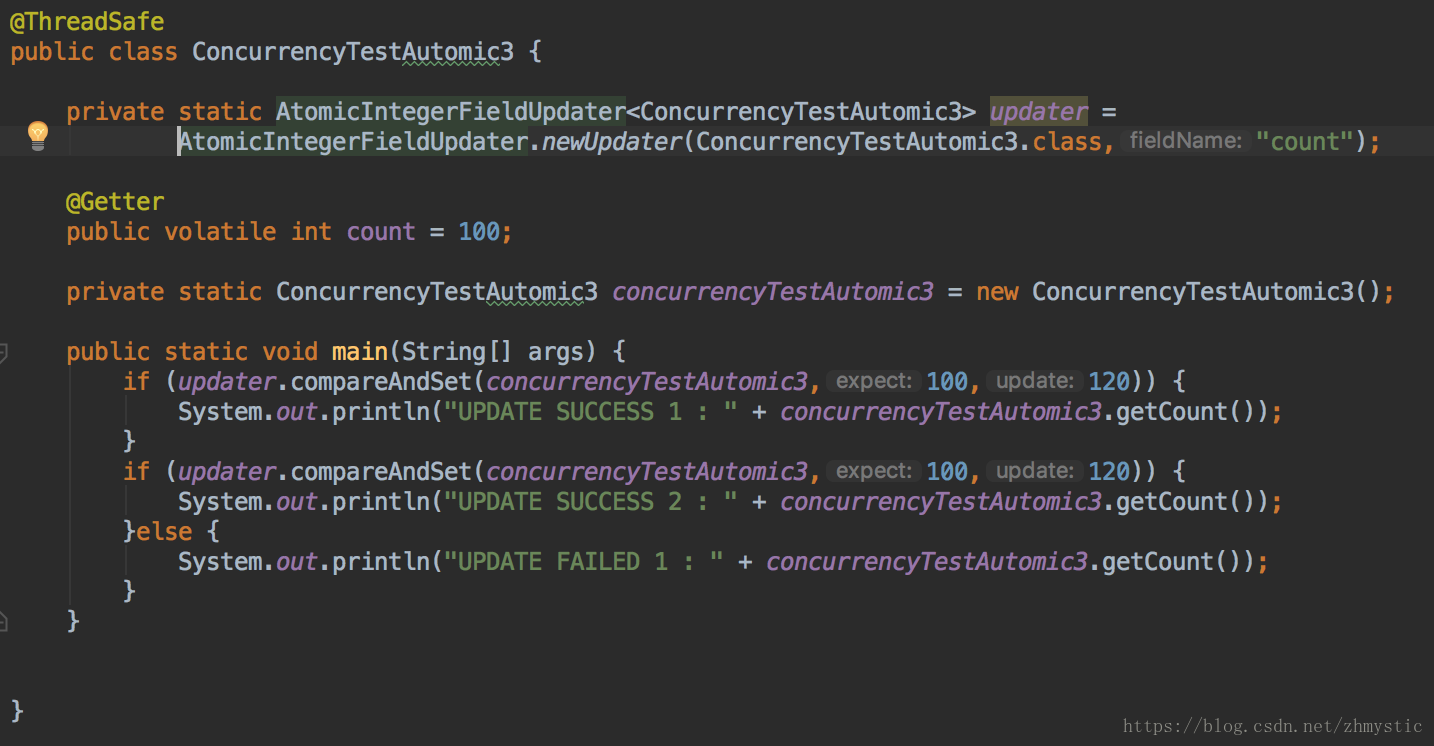
Task: Click the "count" string literal
Action: (1304, 141)
